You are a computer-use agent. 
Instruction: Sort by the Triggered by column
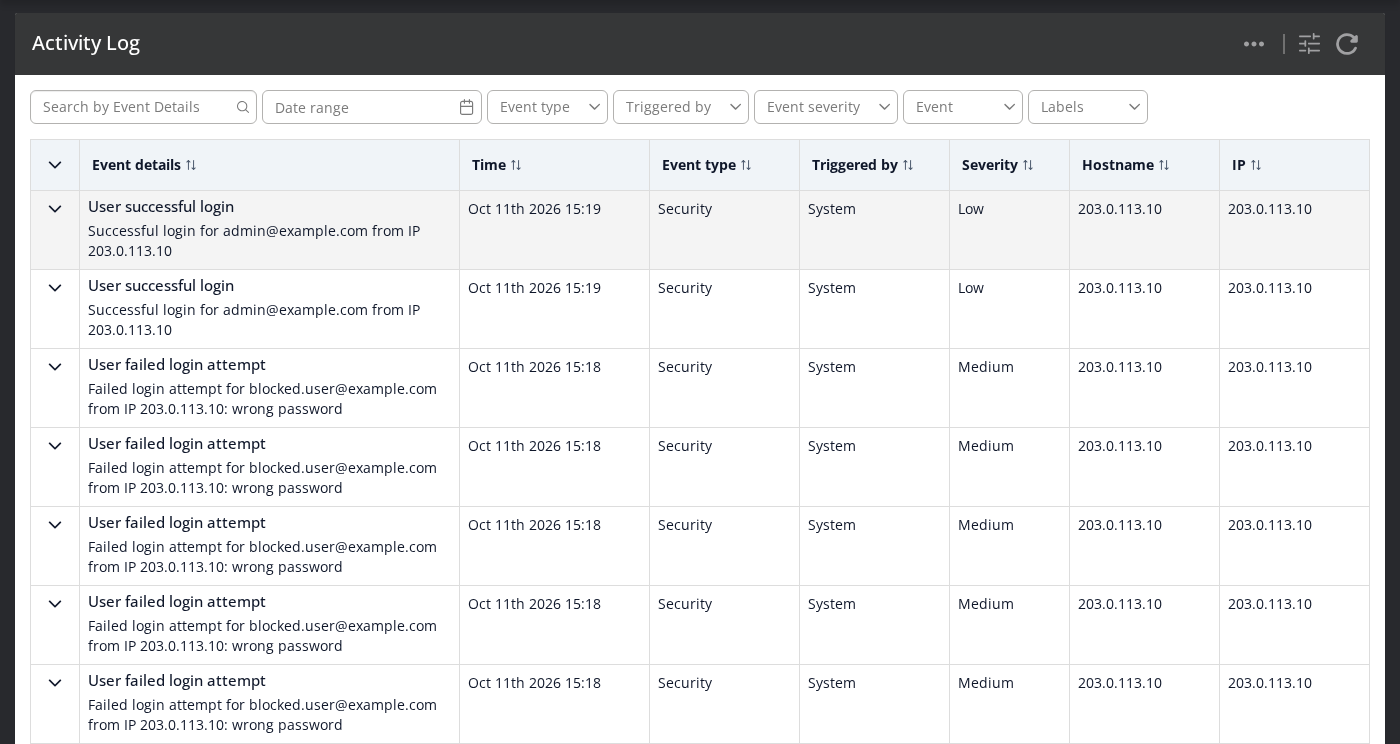point(908,165)
